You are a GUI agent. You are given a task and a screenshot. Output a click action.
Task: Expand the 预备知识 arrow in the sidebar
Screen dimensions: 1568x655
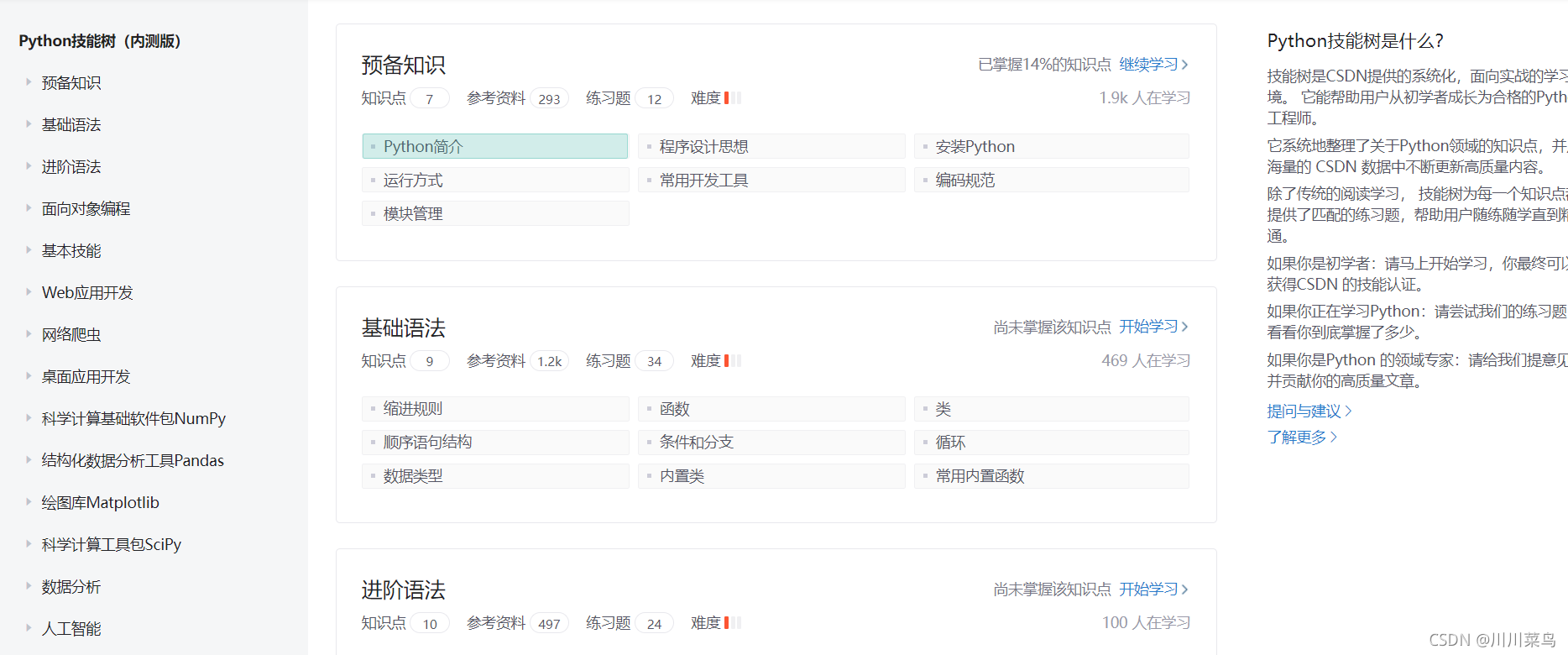pyautogui.click(x=29, y=82)
